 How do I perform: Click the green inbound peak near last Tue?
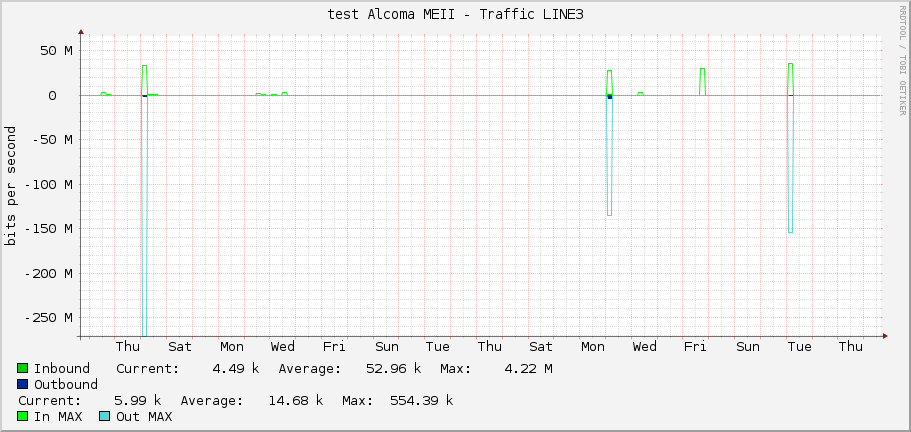pos(791,79)
